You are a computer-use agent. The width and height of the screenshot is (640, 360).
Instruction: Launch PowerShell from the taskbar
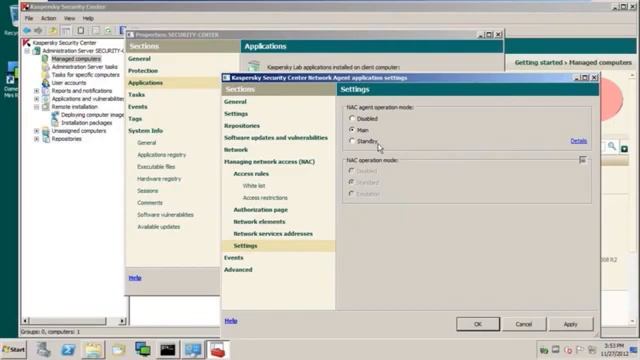pyautogui.click(x=68, y=350)
